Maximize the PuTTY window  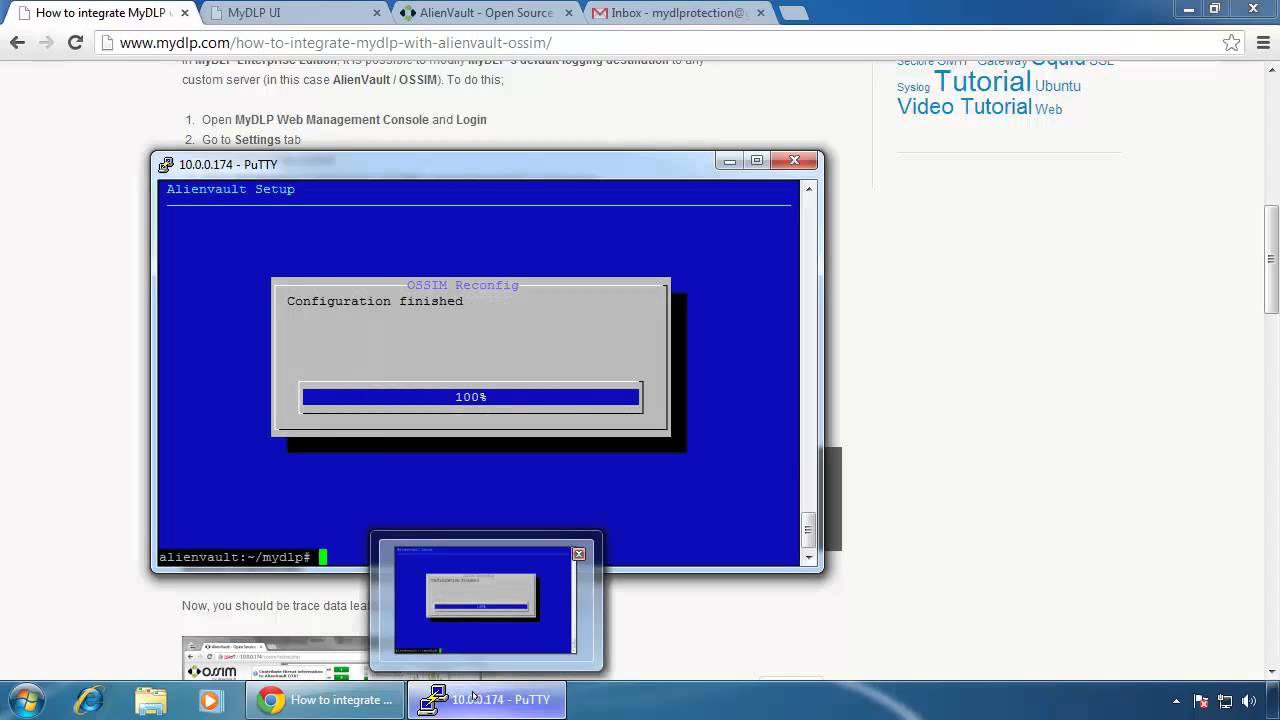(x=757, y=161)
